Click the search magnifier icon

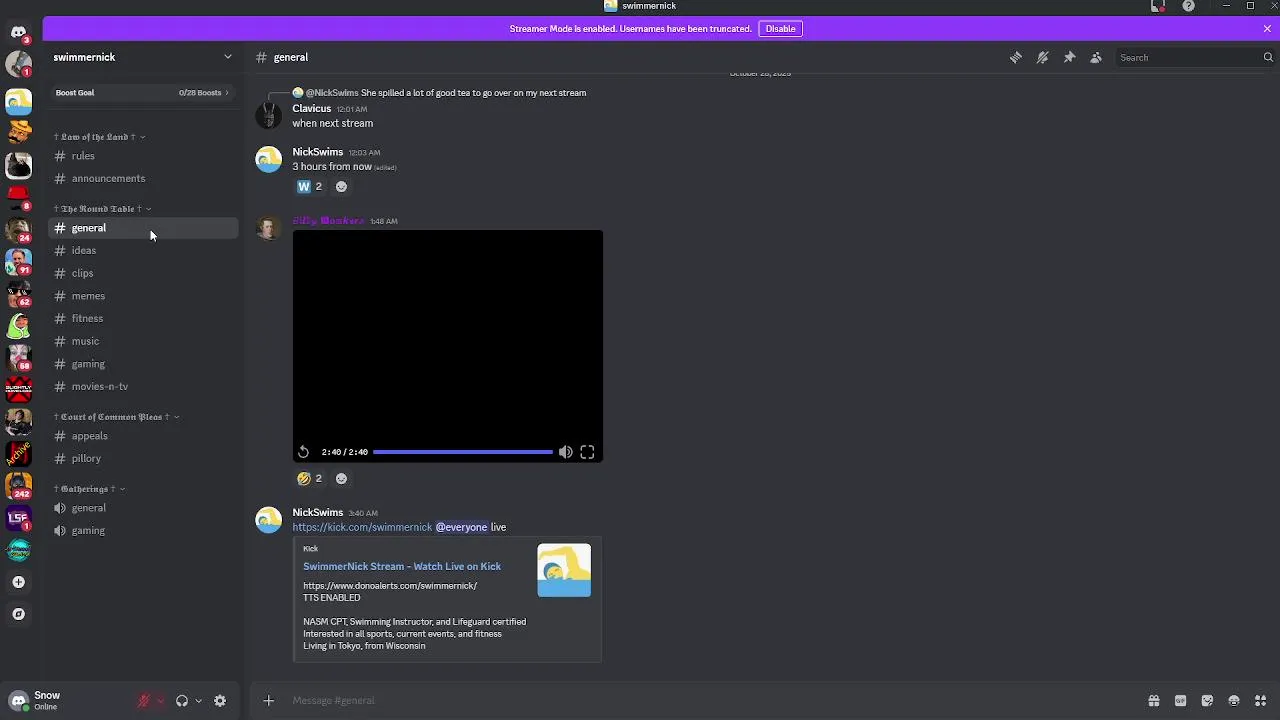1268,58
